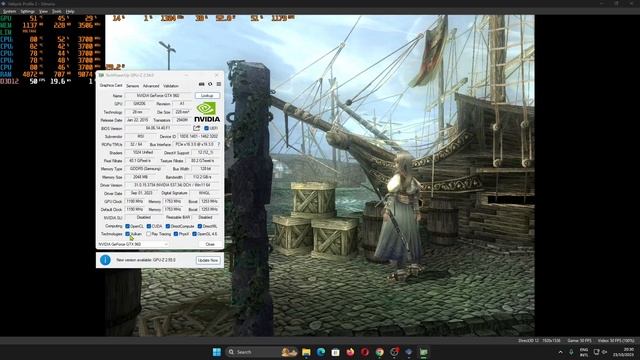Toggle the OpenCL checkbox
Viewport: 640px width, 360px height.
click(127, 226)
